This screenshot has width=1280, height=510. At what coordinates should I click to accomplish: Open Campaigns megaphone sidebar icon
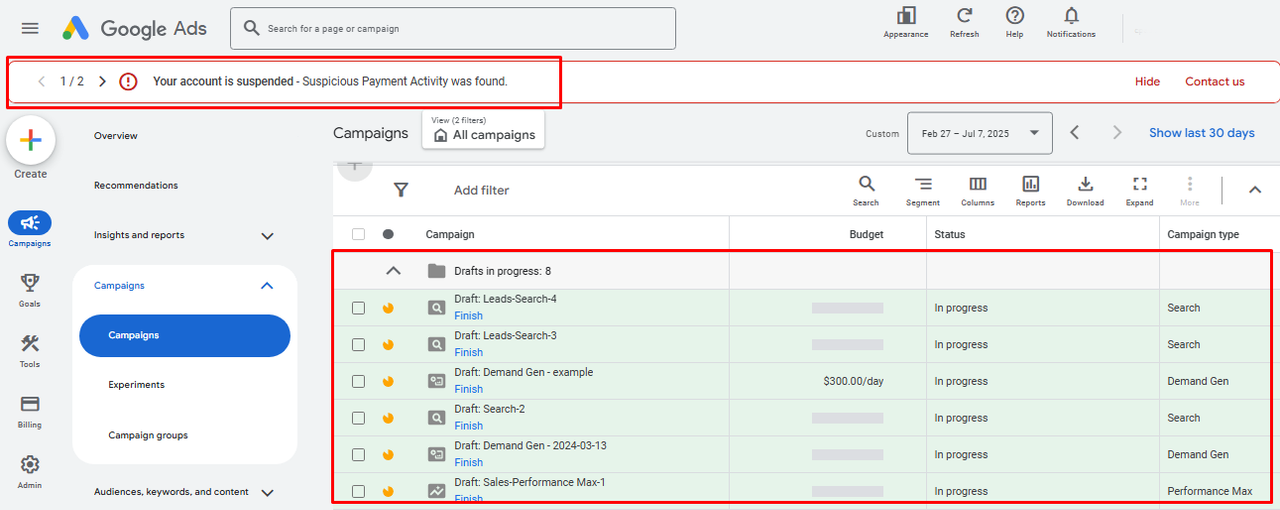coord(29,223)
